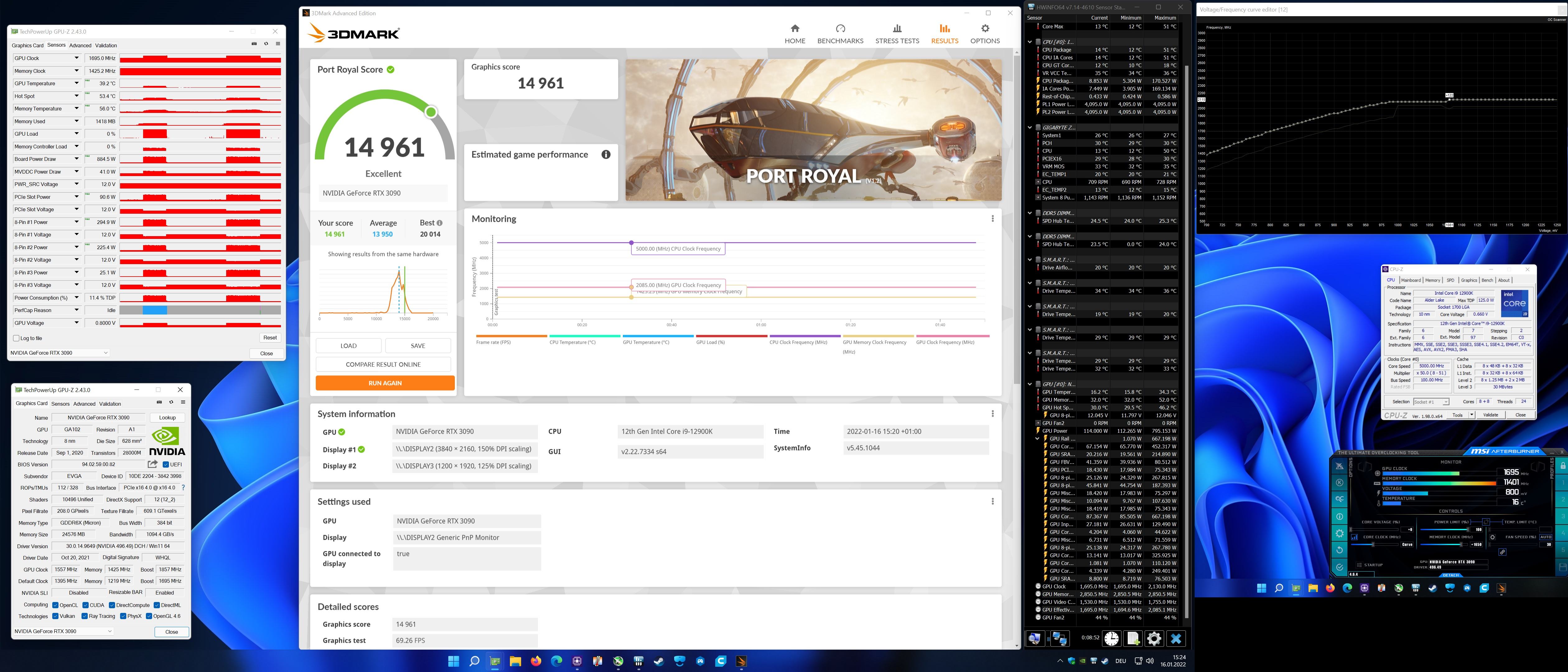Click the Bus Interface question mark in GPU-Z

click(x=183, y=488)
